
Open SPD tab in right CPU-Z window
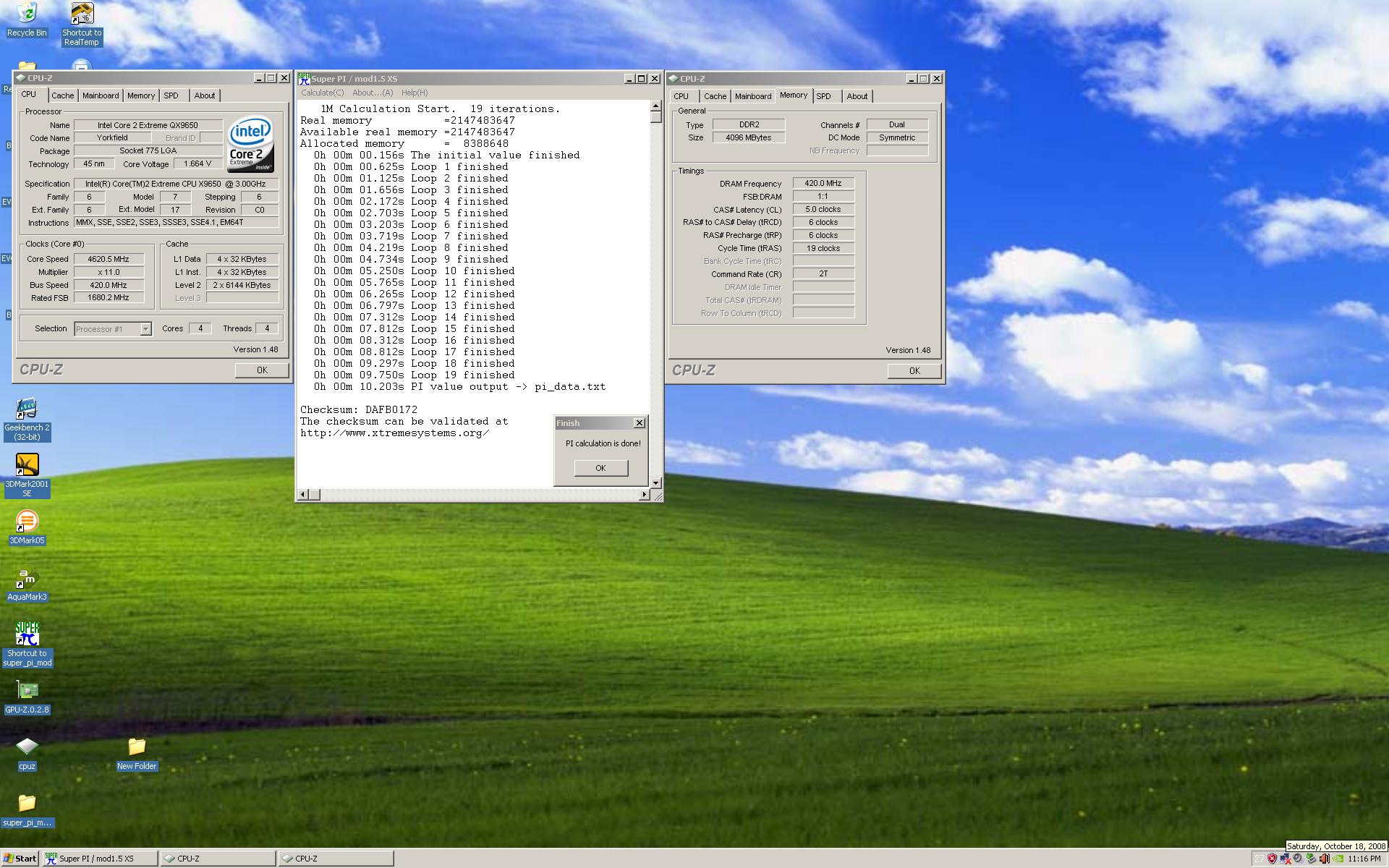(823, 96)
